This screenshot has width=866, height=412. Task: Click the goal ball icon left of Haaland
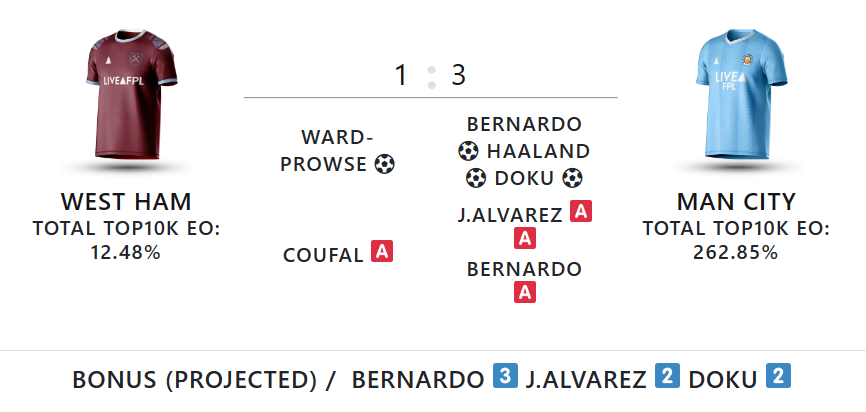[468, 151]
